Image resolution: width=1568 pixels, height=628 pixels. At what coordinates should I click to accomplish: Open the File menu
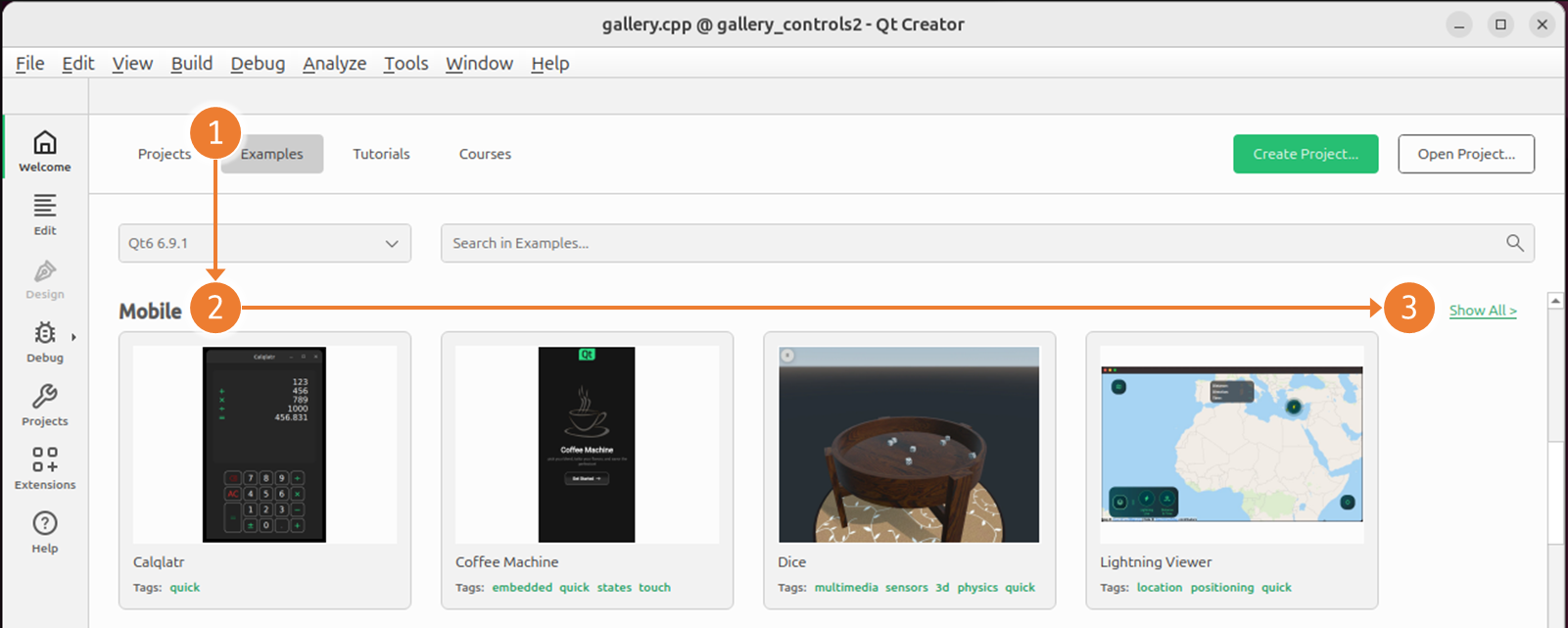click(x=29, y=64)
